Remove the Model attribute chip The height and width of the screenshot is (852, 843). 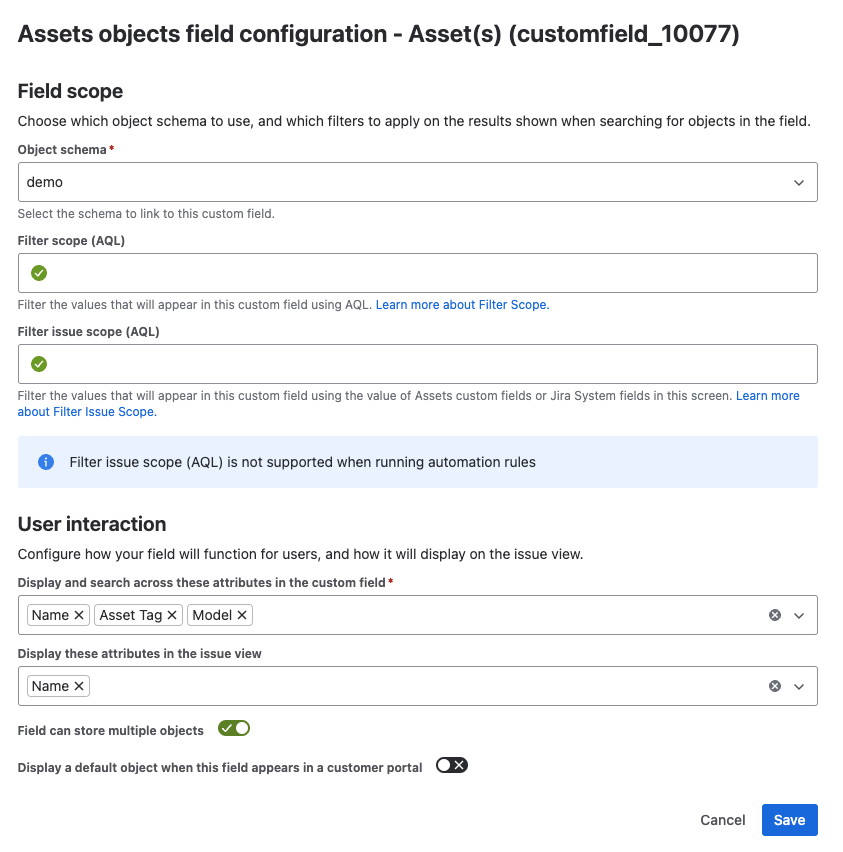click(x=242, y=615)
